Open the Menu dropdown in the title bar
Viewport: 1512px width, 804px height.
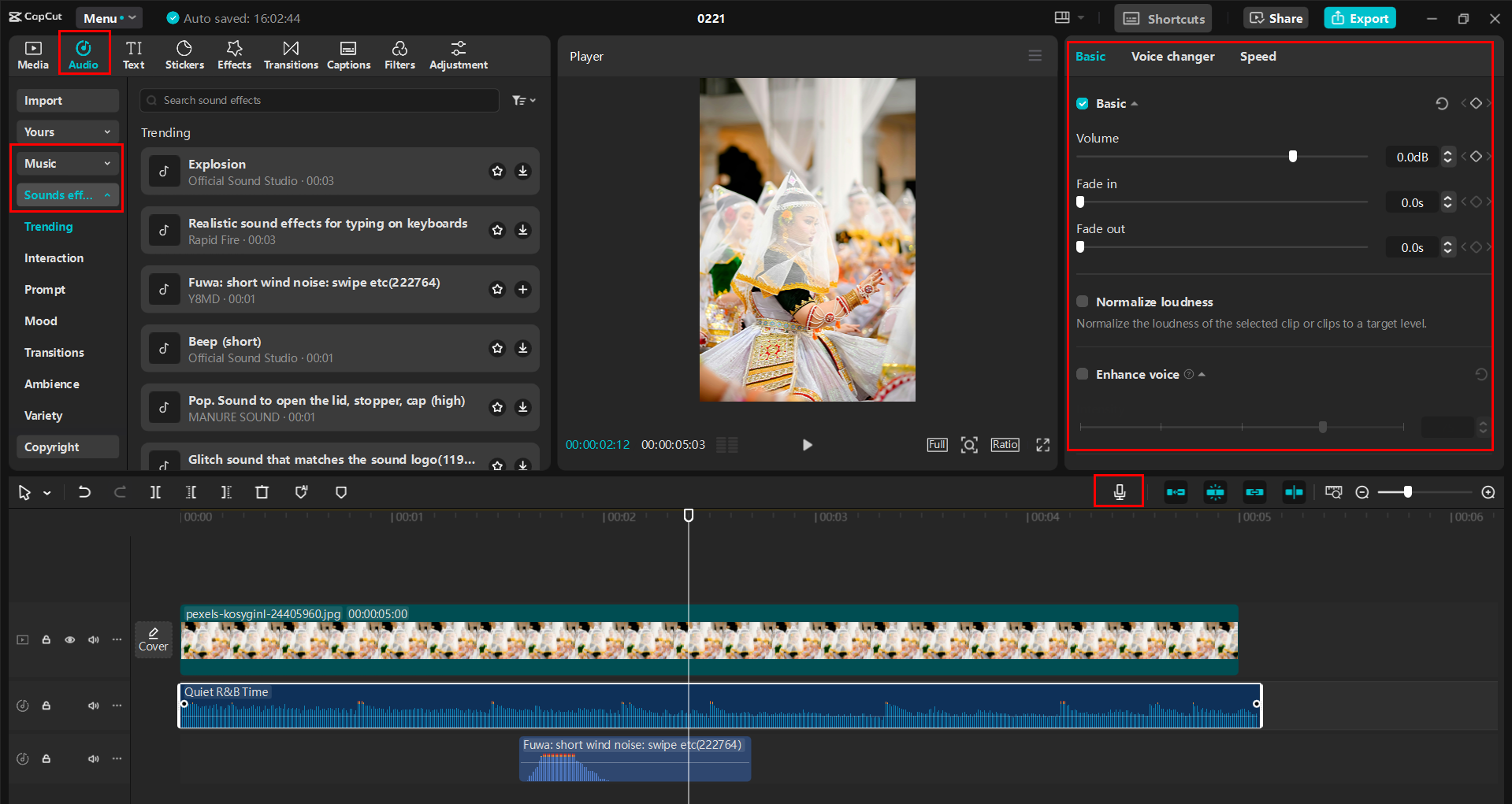tap(109, 17)
